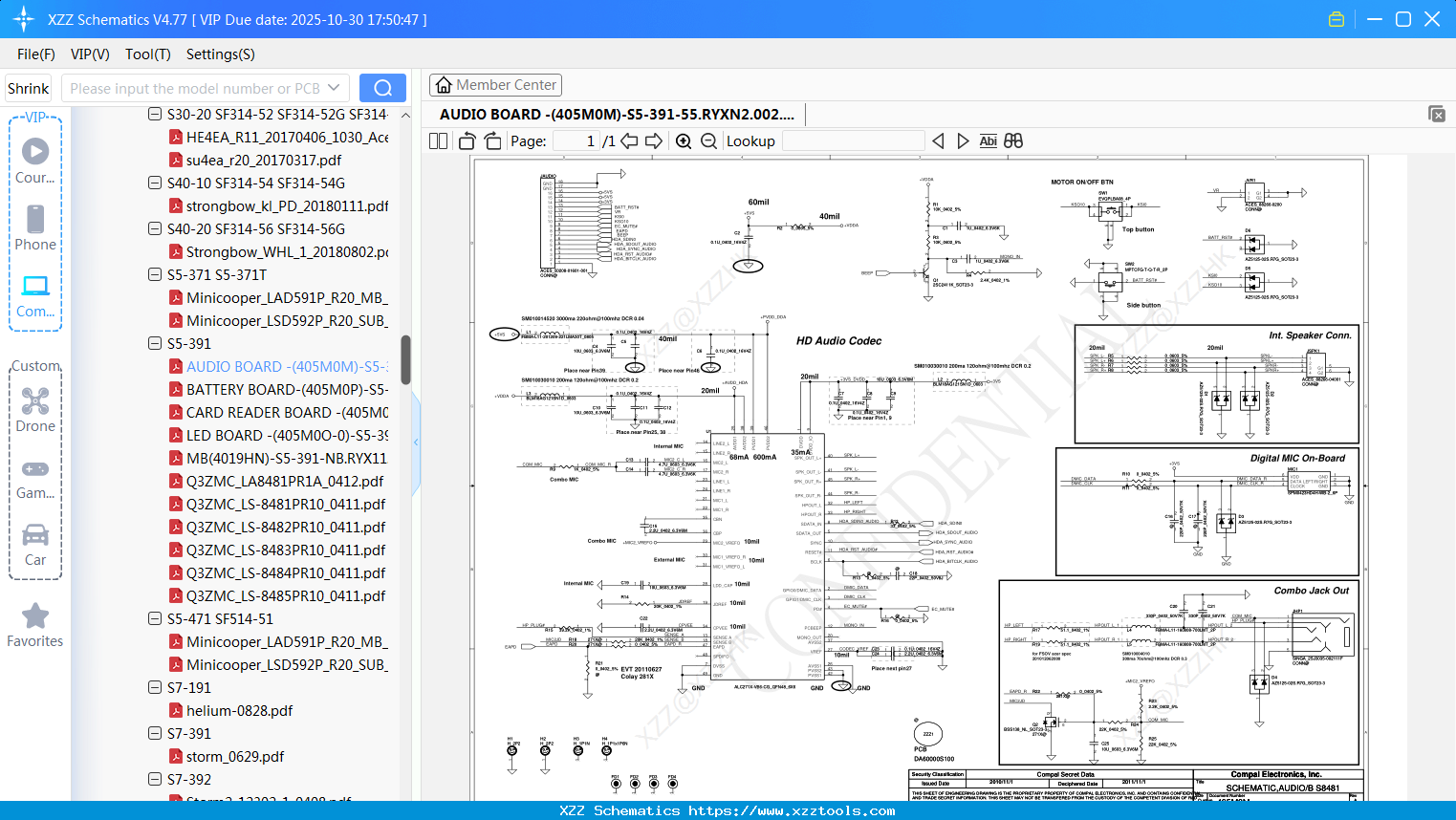Open the Tool(T) menu

147,54
